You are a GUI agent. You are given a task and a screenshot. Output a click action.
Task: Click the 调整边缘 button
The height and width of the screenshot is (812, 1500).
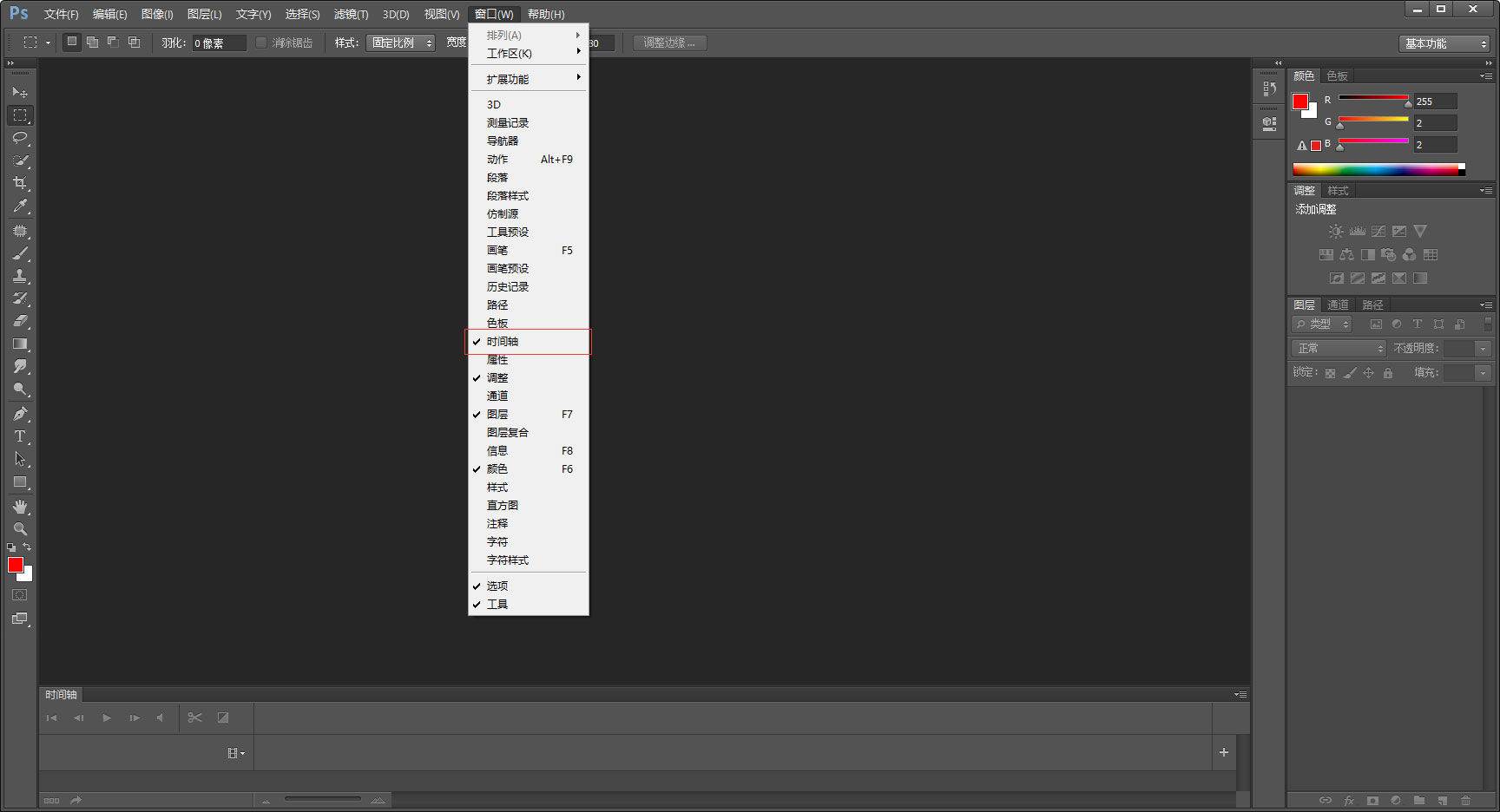(x=669, y=43)
